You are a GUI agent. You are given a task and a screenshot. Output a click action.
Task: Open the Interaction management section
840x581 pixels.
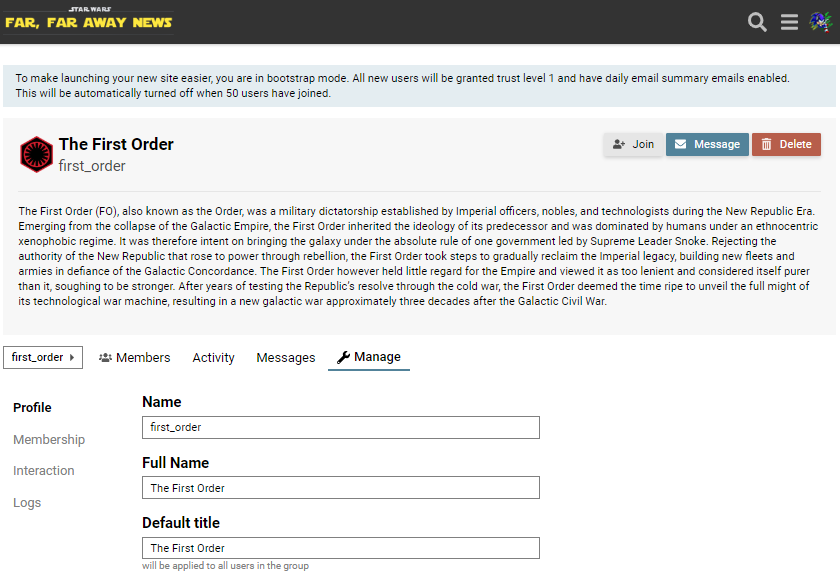coord(43,471)
